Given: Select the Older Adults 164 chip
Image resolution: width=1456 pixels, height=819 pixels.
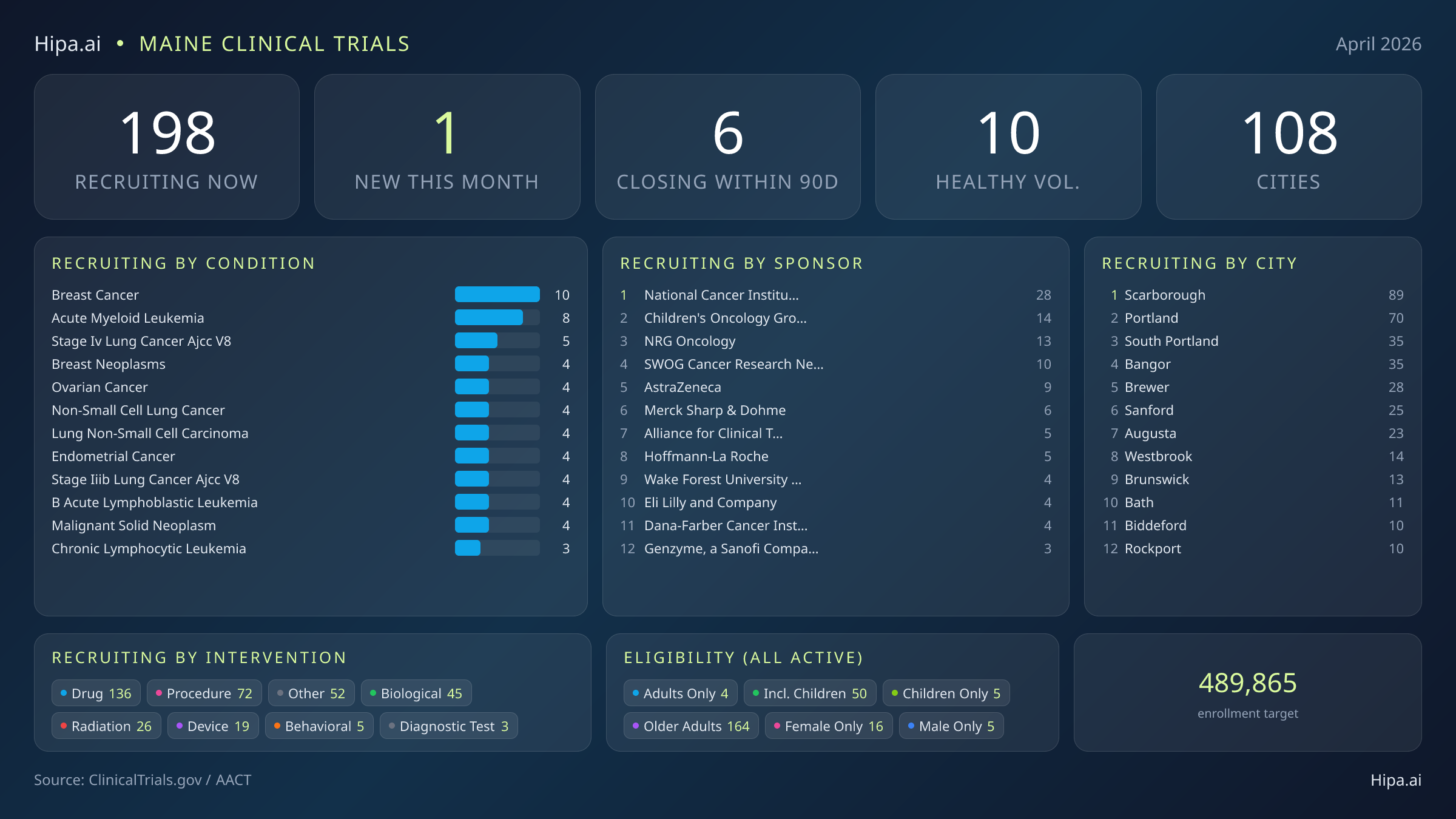Looking at the screenshot, I should point(691,726).
